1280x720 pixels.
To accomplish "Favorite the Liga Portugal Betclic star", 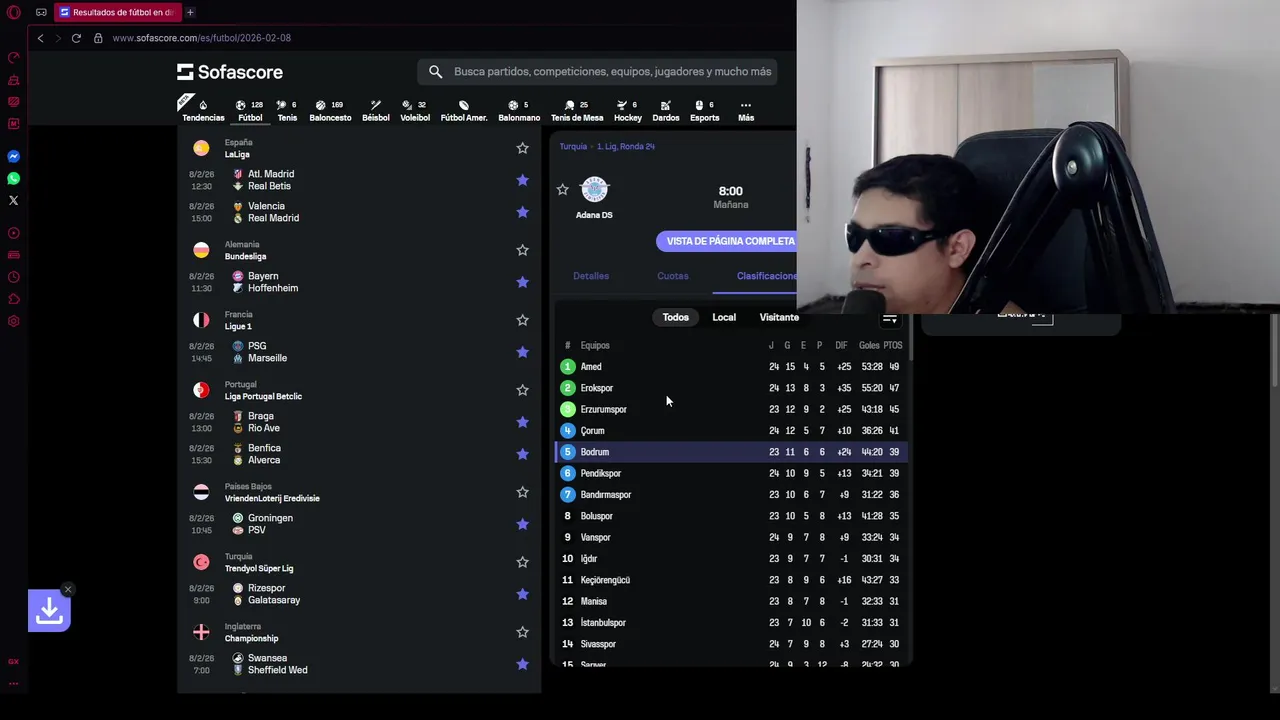I will pos(522,390).
